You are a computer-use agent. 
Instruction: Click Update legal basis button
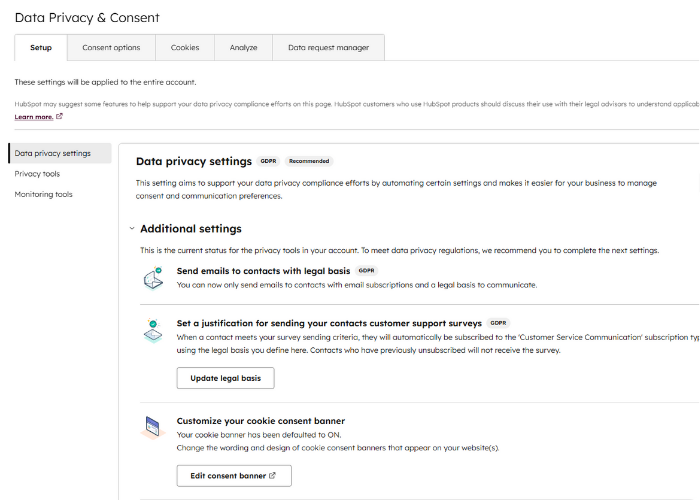tap(225, 378)
